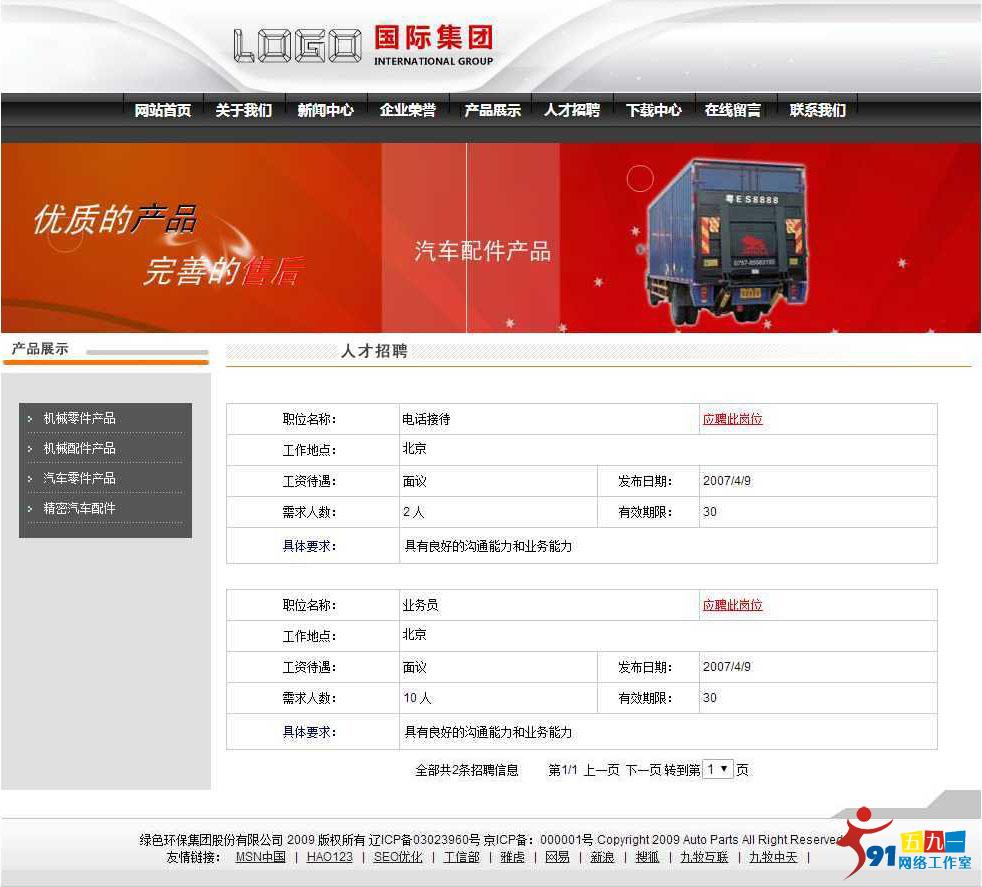Image resolution: width=982 pixels, height=887 pixels.
Task: Open the 下载中心 page
Action: [654, 111]
